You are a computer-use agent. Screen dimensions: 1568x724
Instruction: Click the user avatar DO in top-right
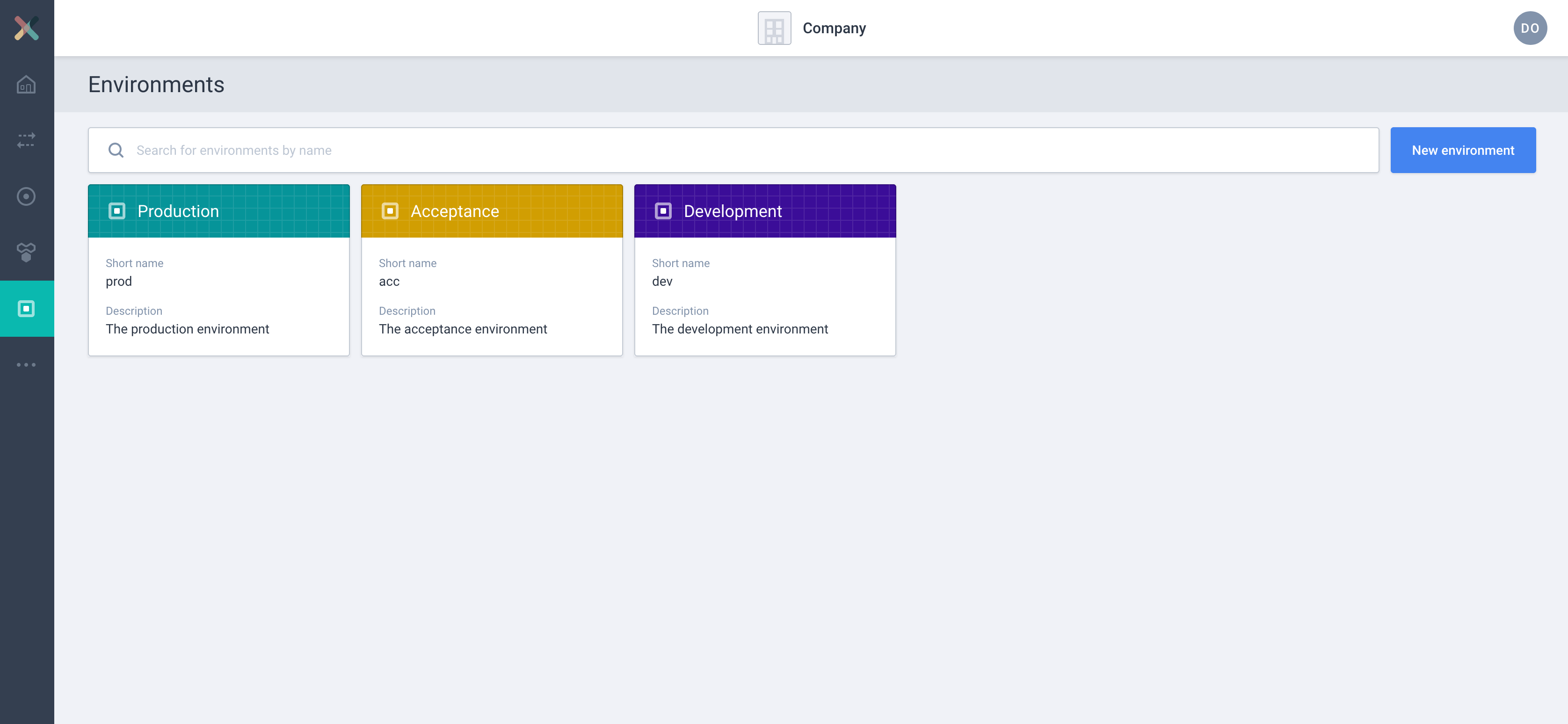pyautogui.click(x=1530, y=27)
